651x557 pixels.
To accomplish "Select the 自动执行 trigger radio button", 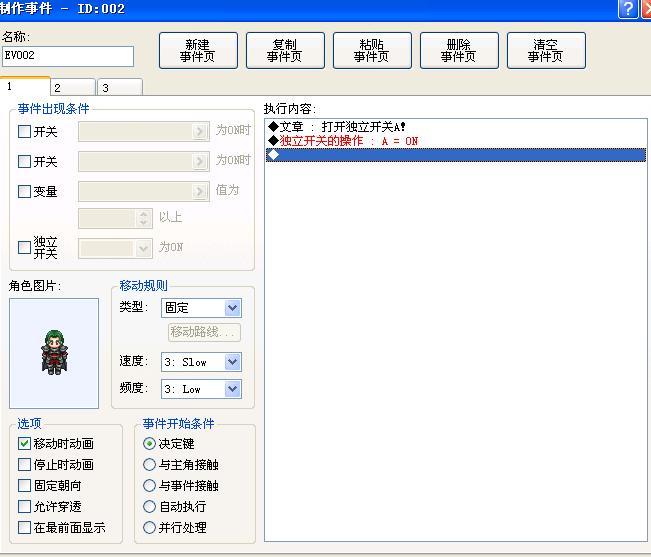I will point(149,506).
